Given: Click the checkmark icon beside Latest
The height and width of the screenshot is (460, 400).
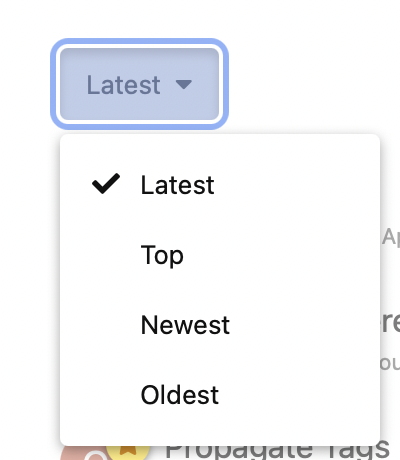Looking at the screenshot, I should tap(106, 184).
